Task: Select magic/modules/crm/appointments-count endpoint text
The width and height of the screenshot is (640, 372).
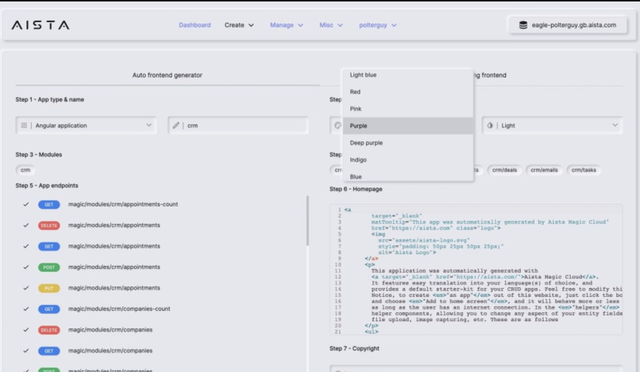Action: click(123, 204)
